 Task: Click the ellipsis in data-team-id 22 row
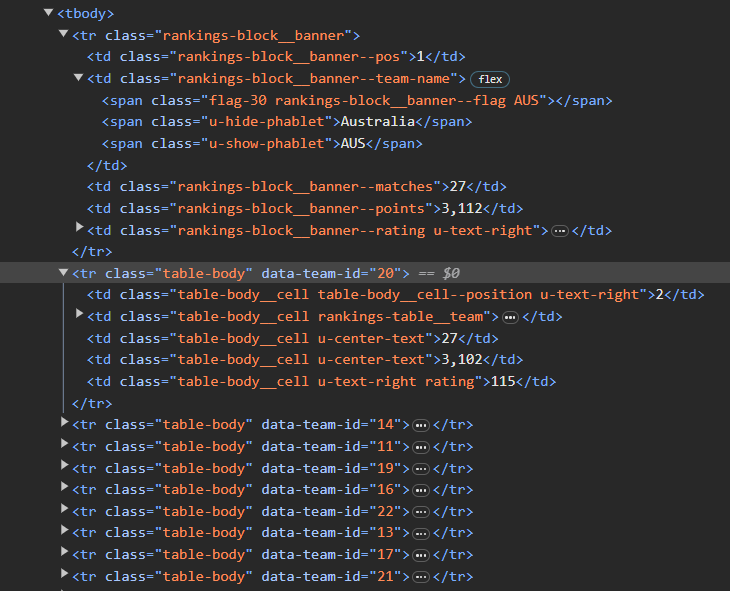pyautogui.click(x=420, y=512)
